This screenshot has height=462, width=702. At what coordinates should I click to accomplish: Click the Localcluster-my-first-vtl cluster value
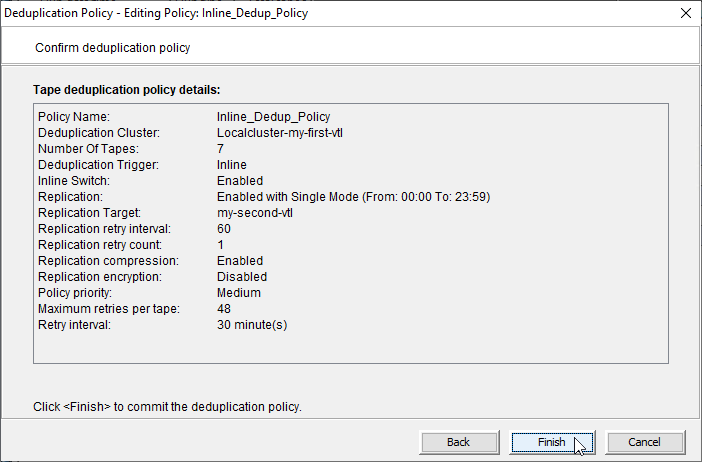280,133
